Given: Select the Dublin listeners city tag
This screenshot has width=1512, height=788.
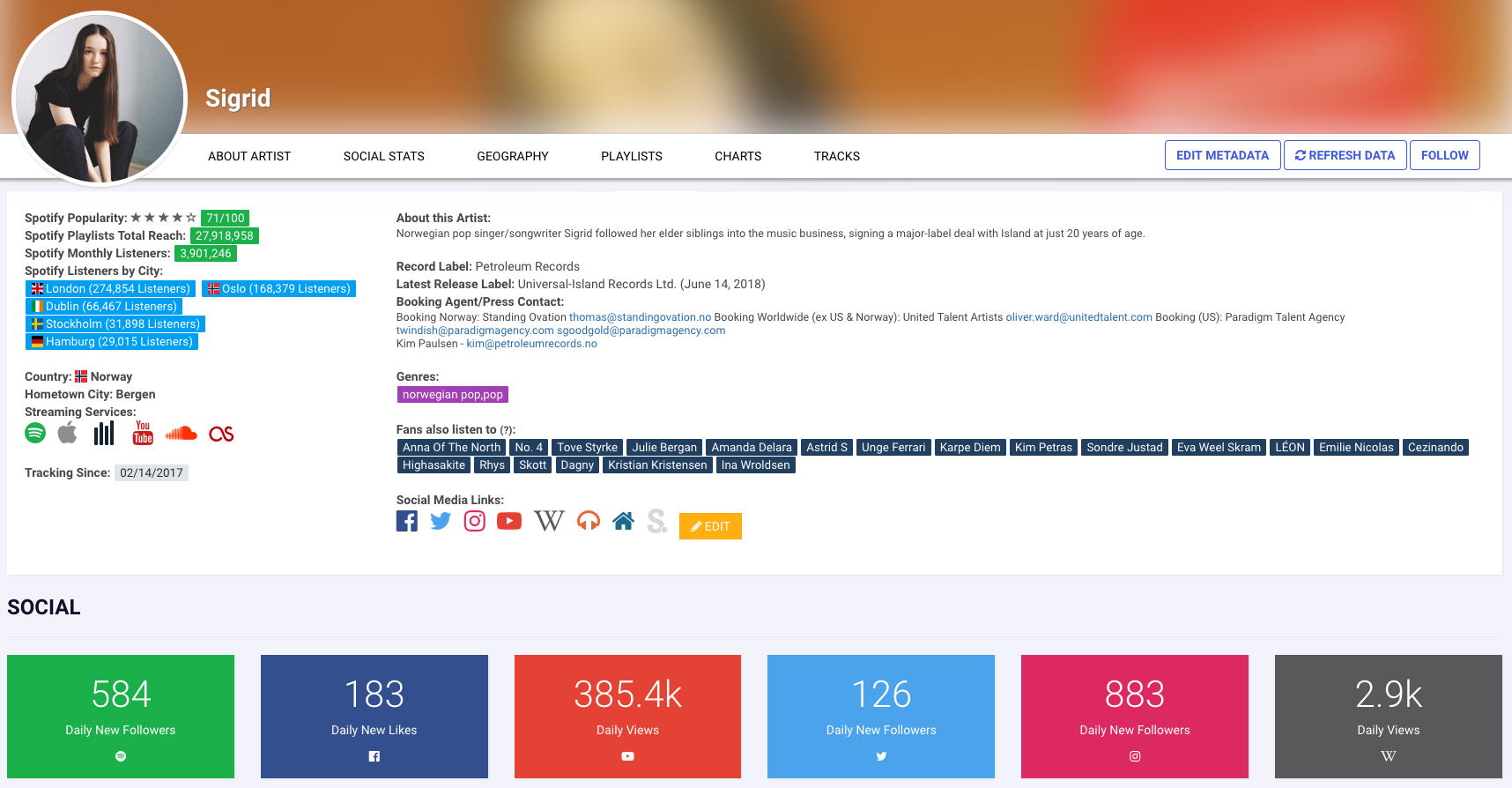Looking at the screenshot, I should tap(104, 306).
